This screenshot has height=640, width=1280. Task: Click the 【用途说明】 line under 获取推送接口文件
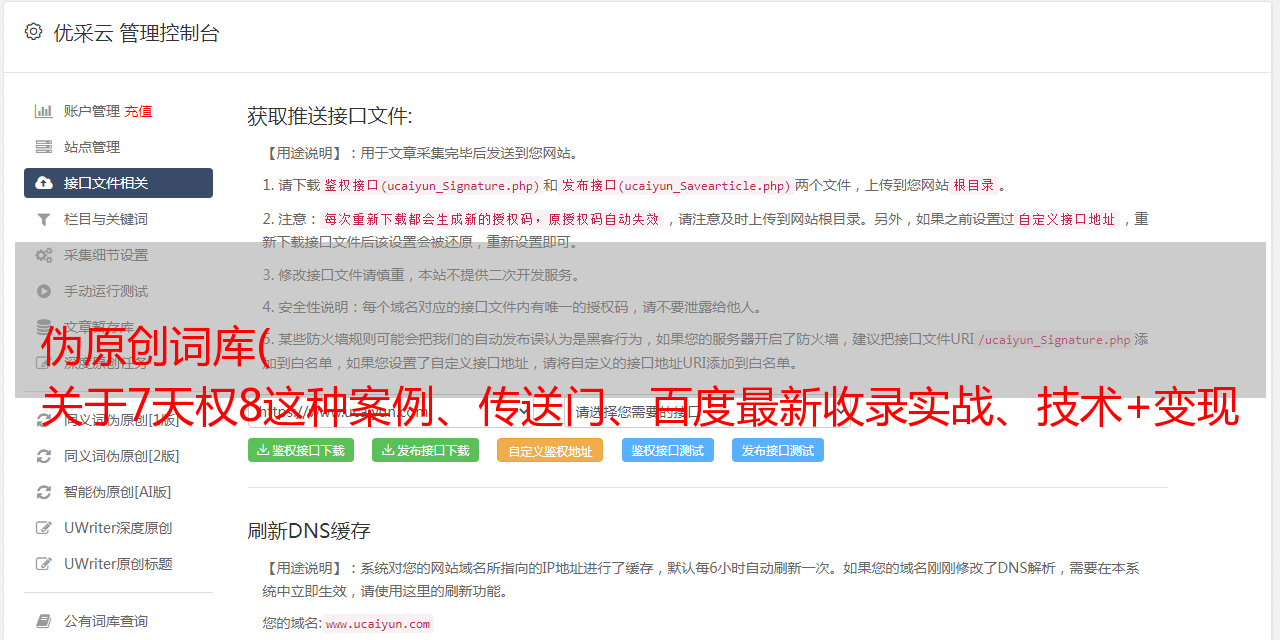click(x=422, y=153)
